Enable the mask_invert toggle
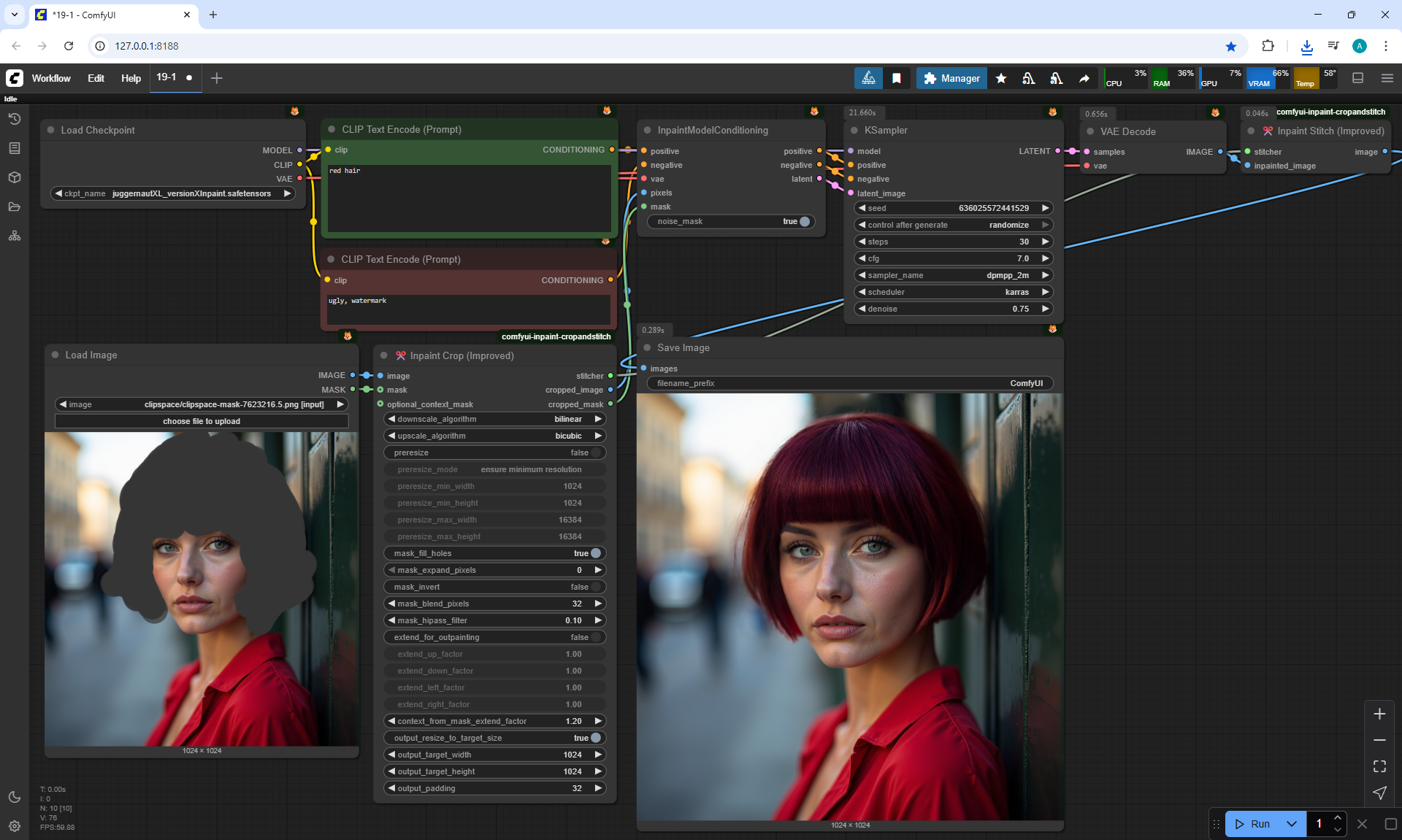This screenshot has width=1402, height=840. point(595,587)
